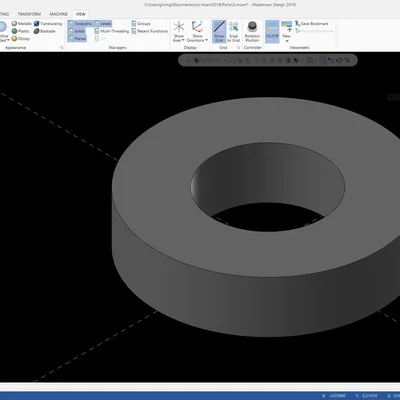Open the Multi-Threading manager
This screenshot has width=400, height=400.
111,31
